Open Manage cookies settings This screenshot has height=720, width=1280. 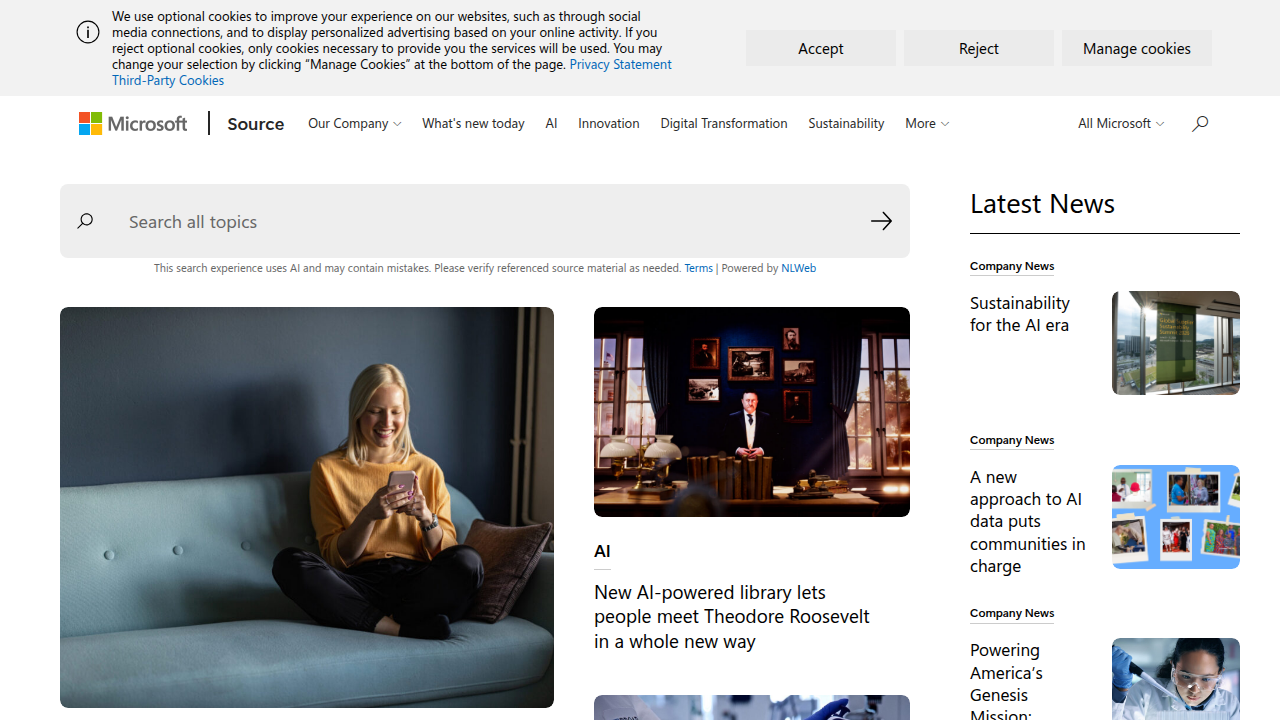pyautogui.click(x=1137, y=48)
